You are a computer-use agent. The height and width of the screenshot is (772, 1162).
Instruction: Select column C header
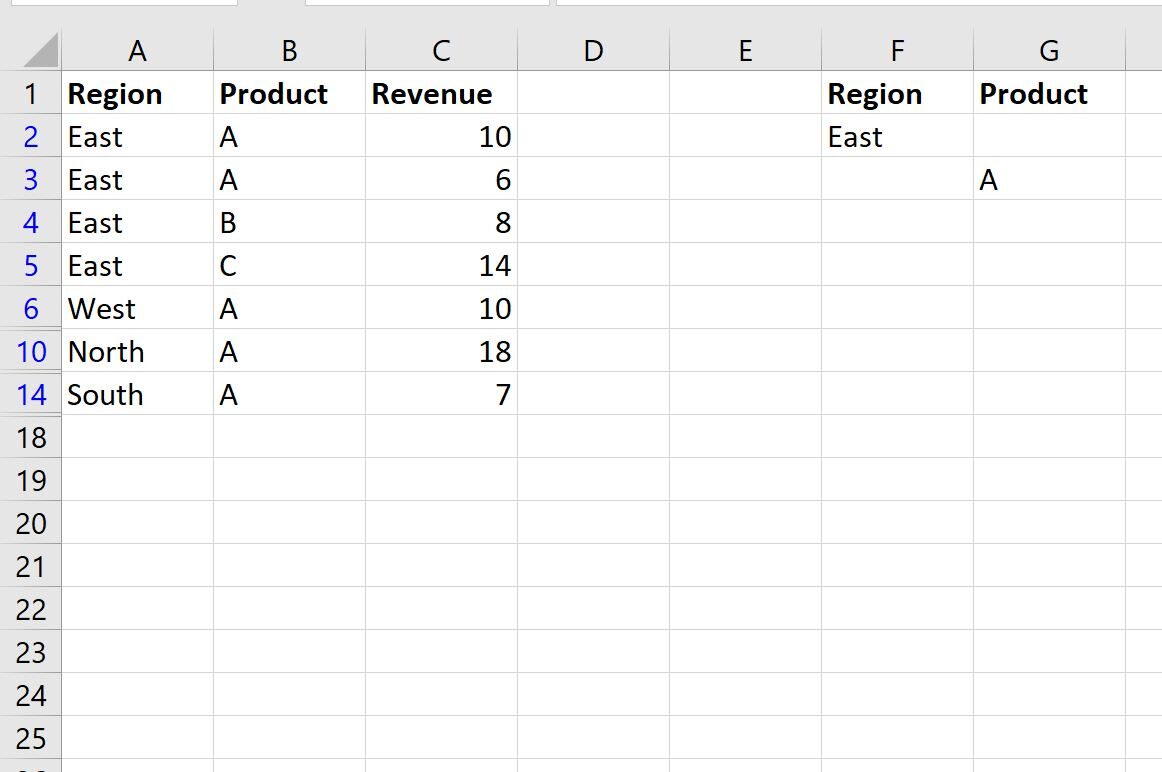coord(441,50)
